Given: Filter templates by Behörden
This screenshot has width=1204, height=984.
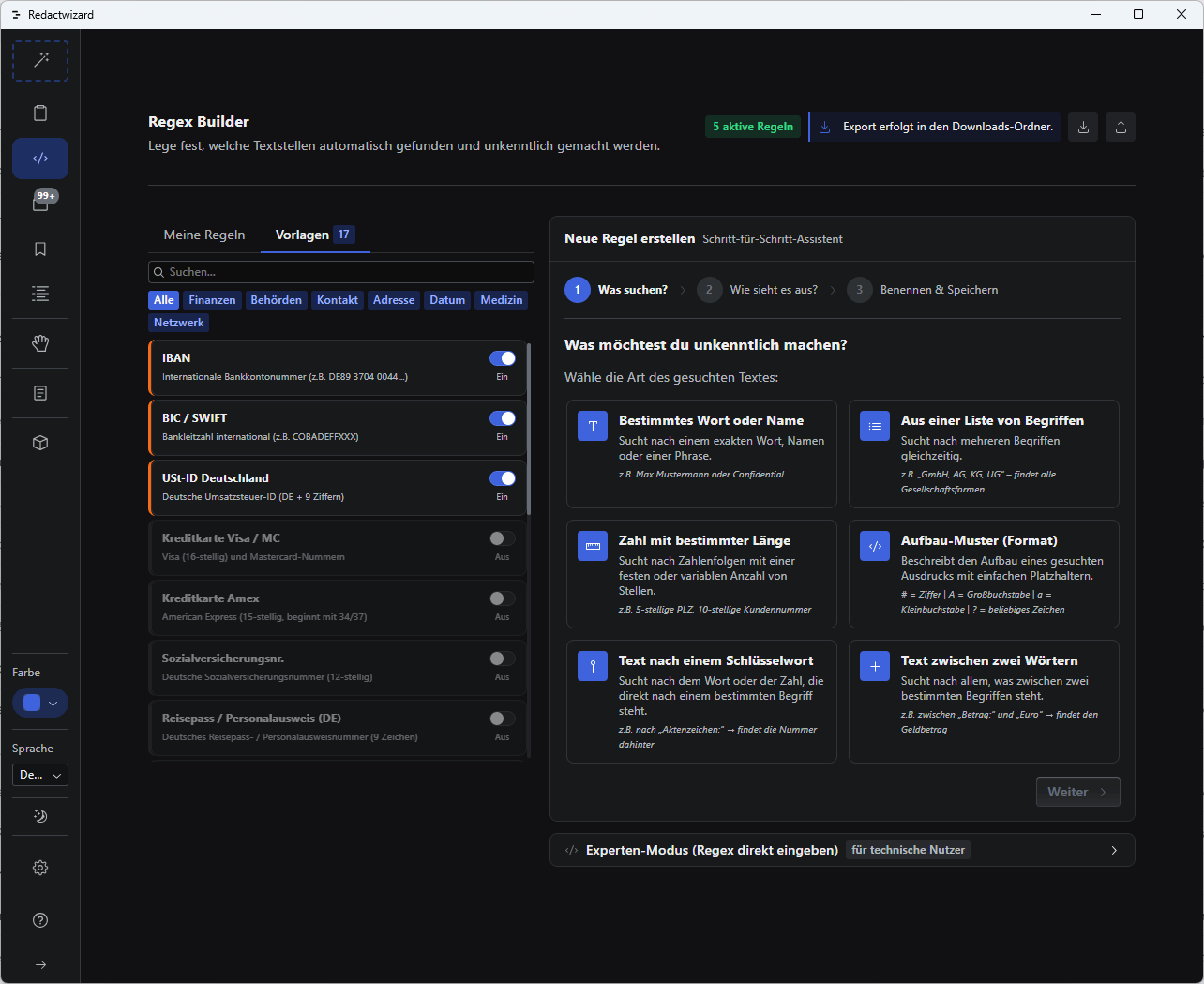Looking at the screenshot, I should click(x=277, y=300).
